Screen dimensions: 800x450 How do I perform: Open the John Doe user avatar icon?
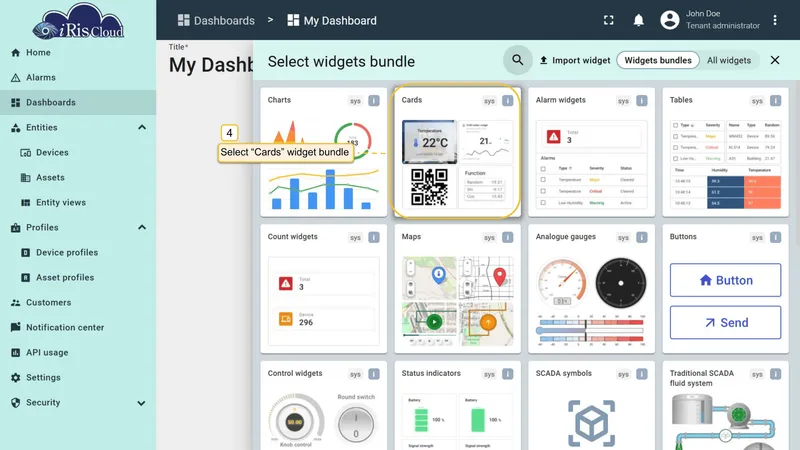pos(669,20)
